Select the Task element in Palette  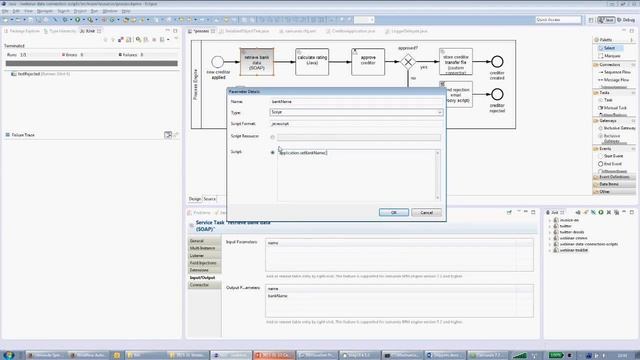point(606,100)
